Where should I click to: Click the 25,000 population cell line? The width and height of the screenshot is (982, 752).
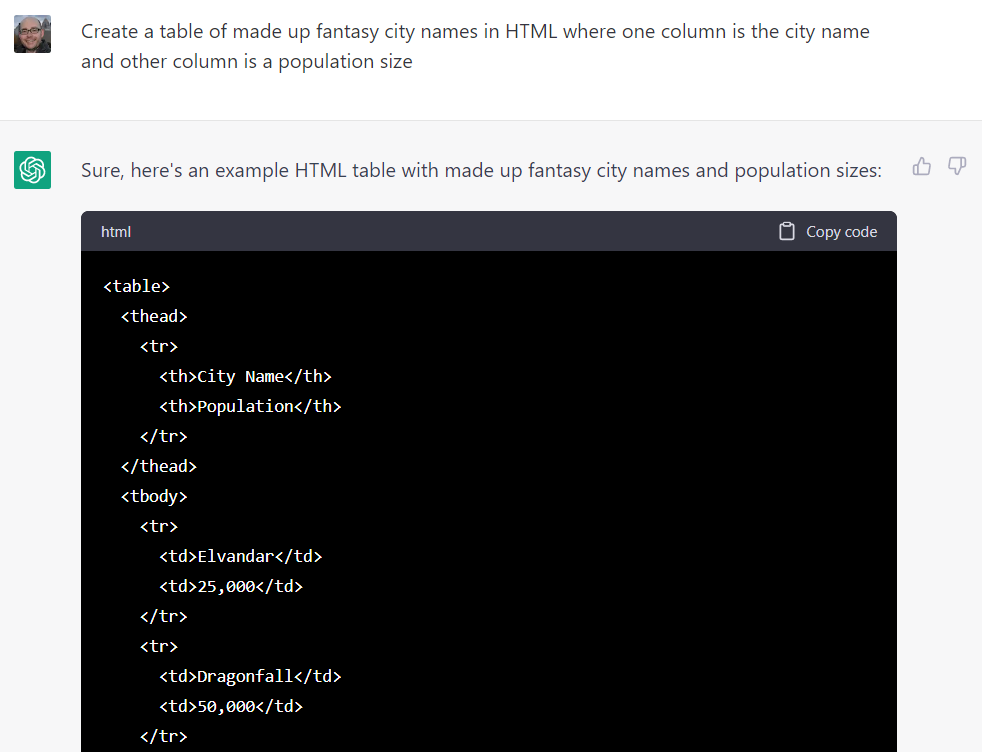click(x=230, y=587)
